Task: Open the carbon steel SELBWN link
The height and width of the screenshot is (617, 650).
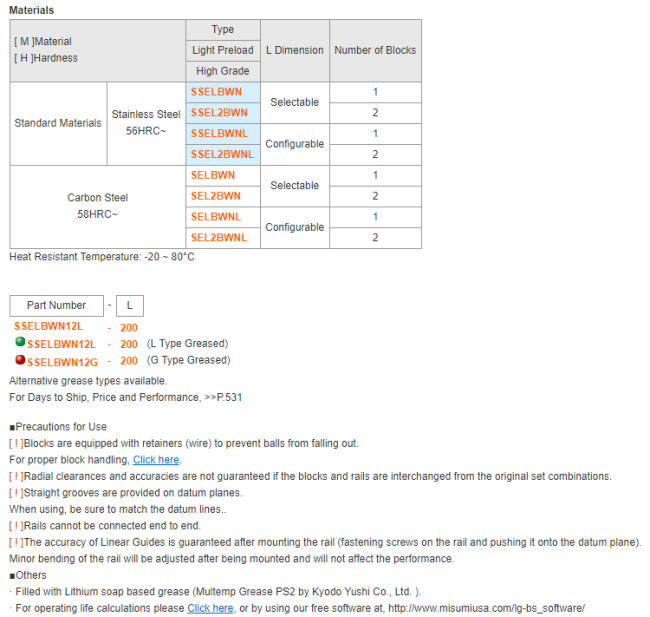Action: pos(212,175)
